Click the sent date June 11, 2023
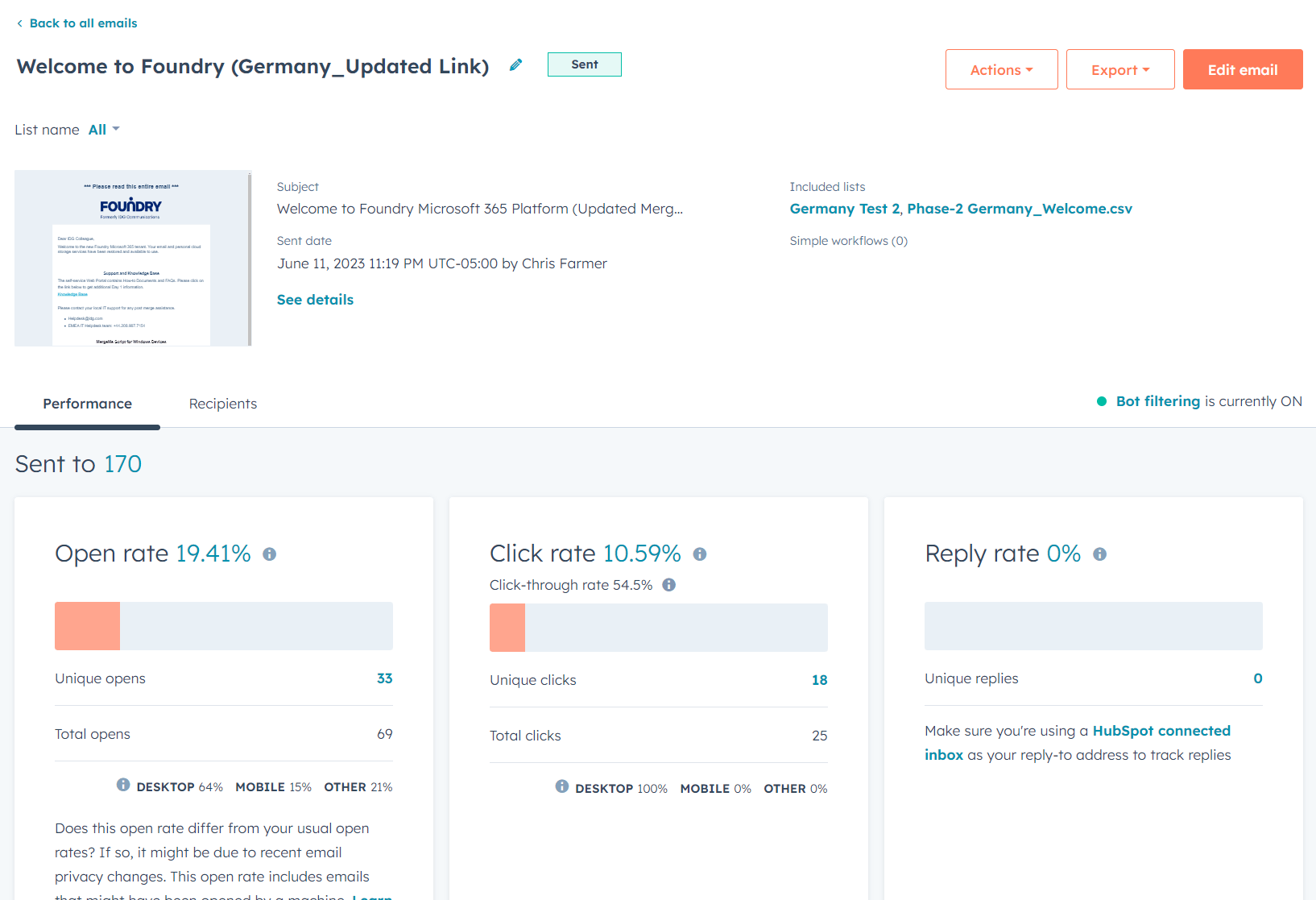Image resolution: width=1316 pixels, height=900 pixels. [442, 263]
